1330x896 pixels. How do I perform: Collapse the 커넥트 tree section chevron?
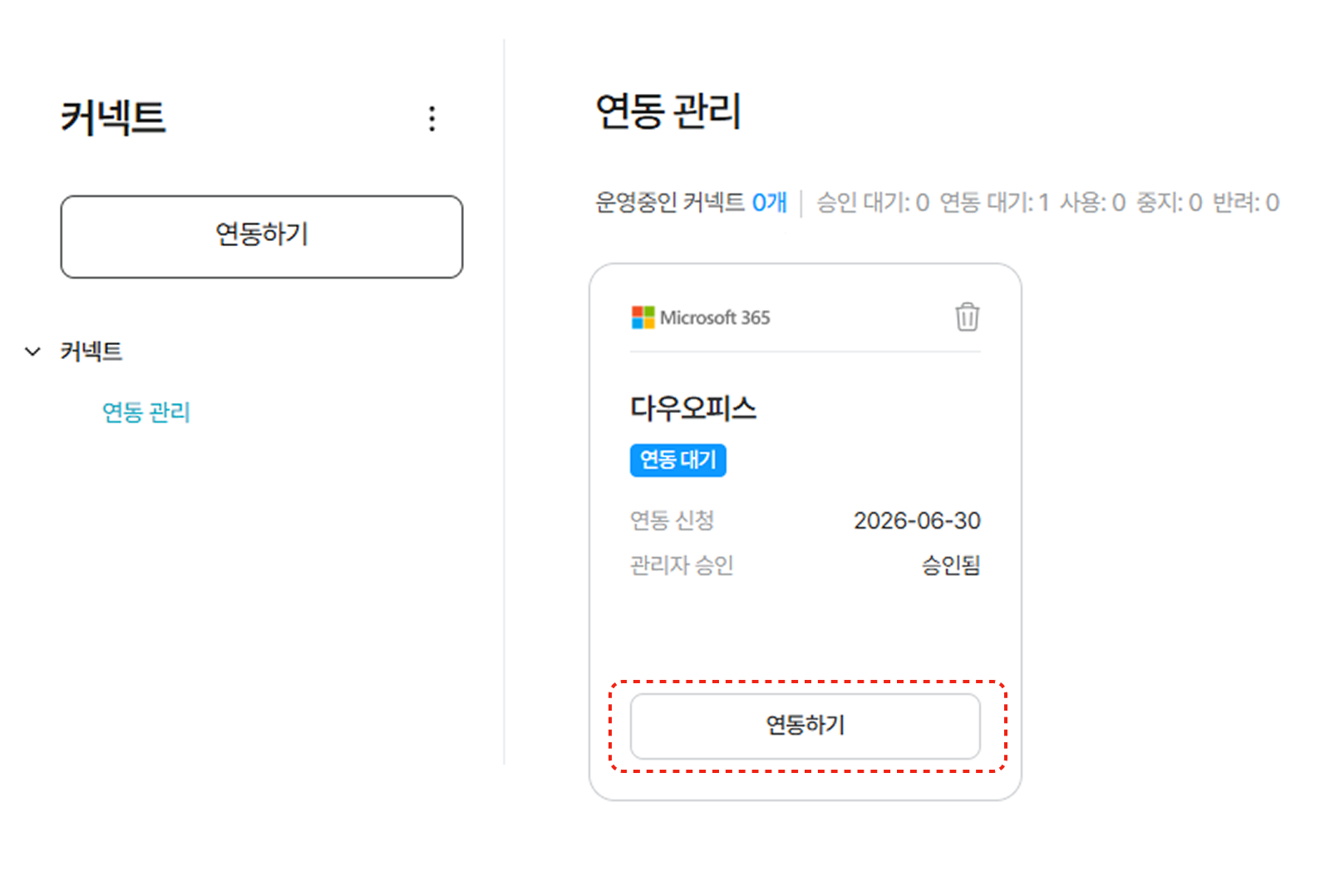click(32, 352)
